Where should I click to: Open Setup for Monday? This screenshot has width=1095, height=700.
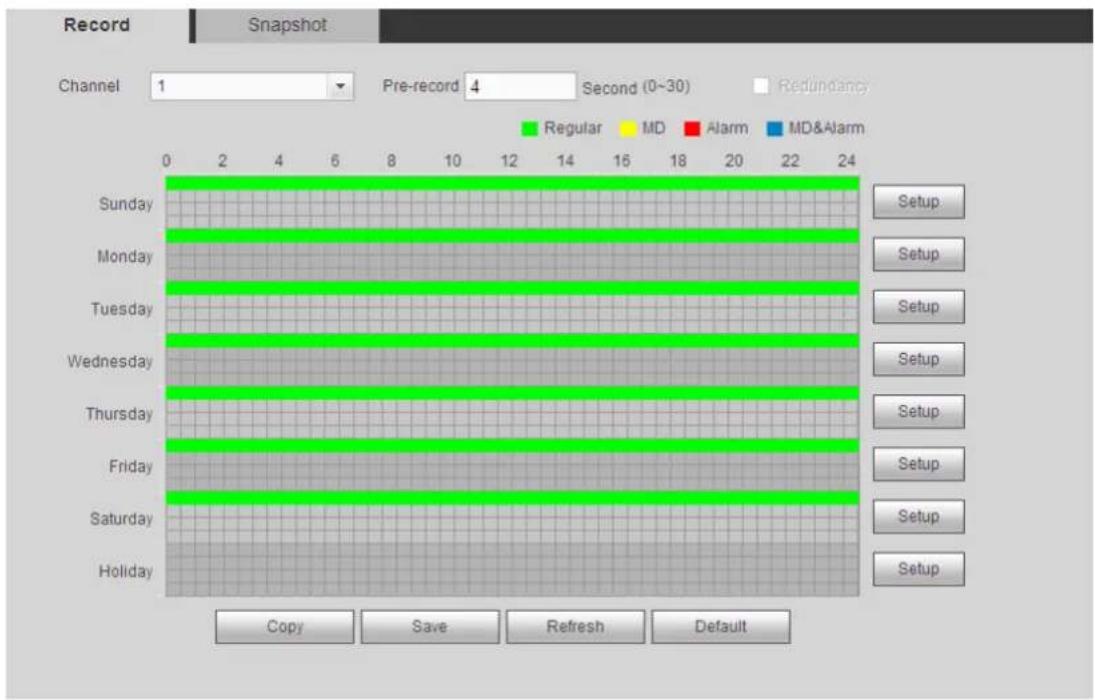(x=918, y=254)
